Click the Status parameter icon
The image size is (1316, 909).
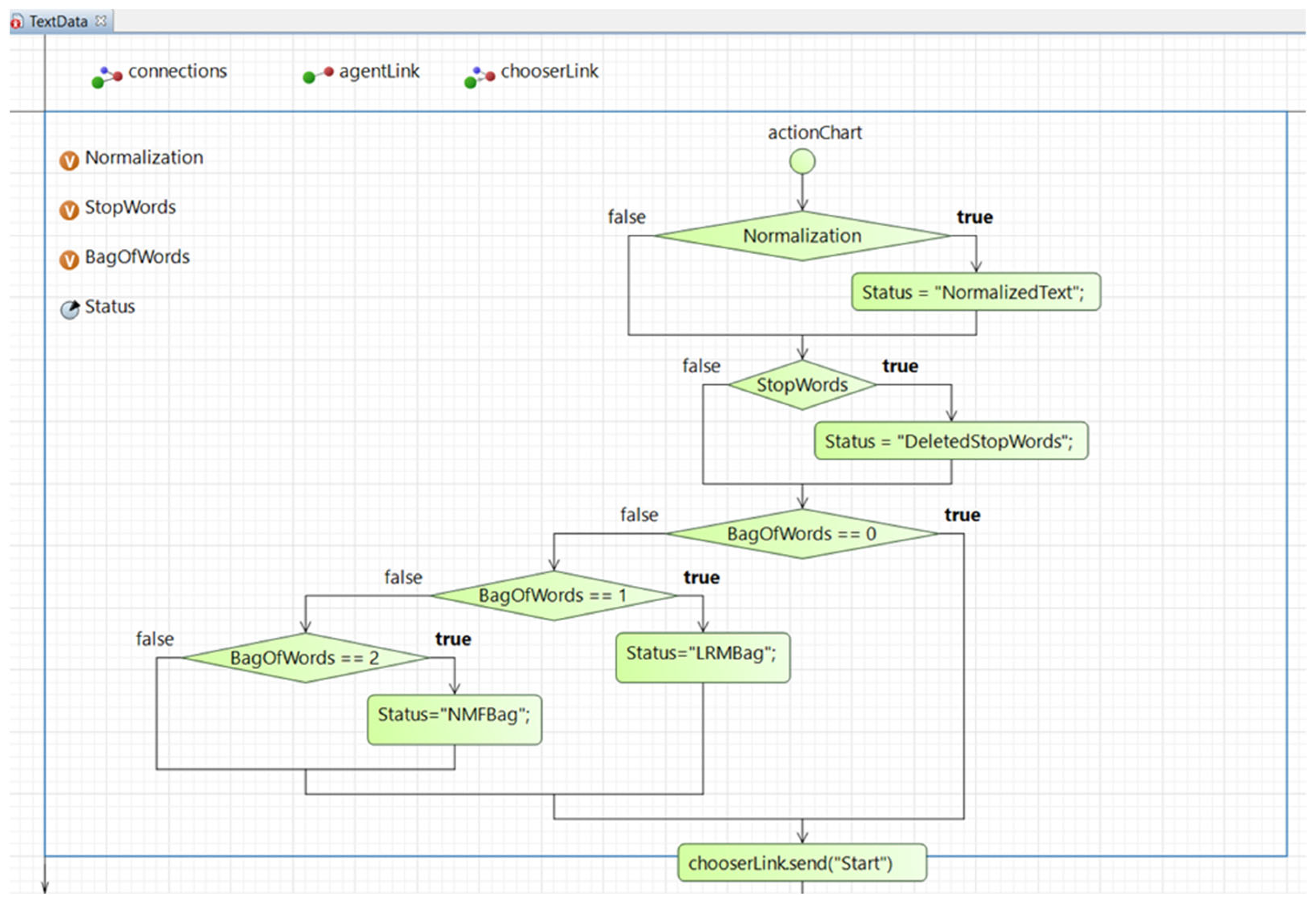(x=69, y=310)
